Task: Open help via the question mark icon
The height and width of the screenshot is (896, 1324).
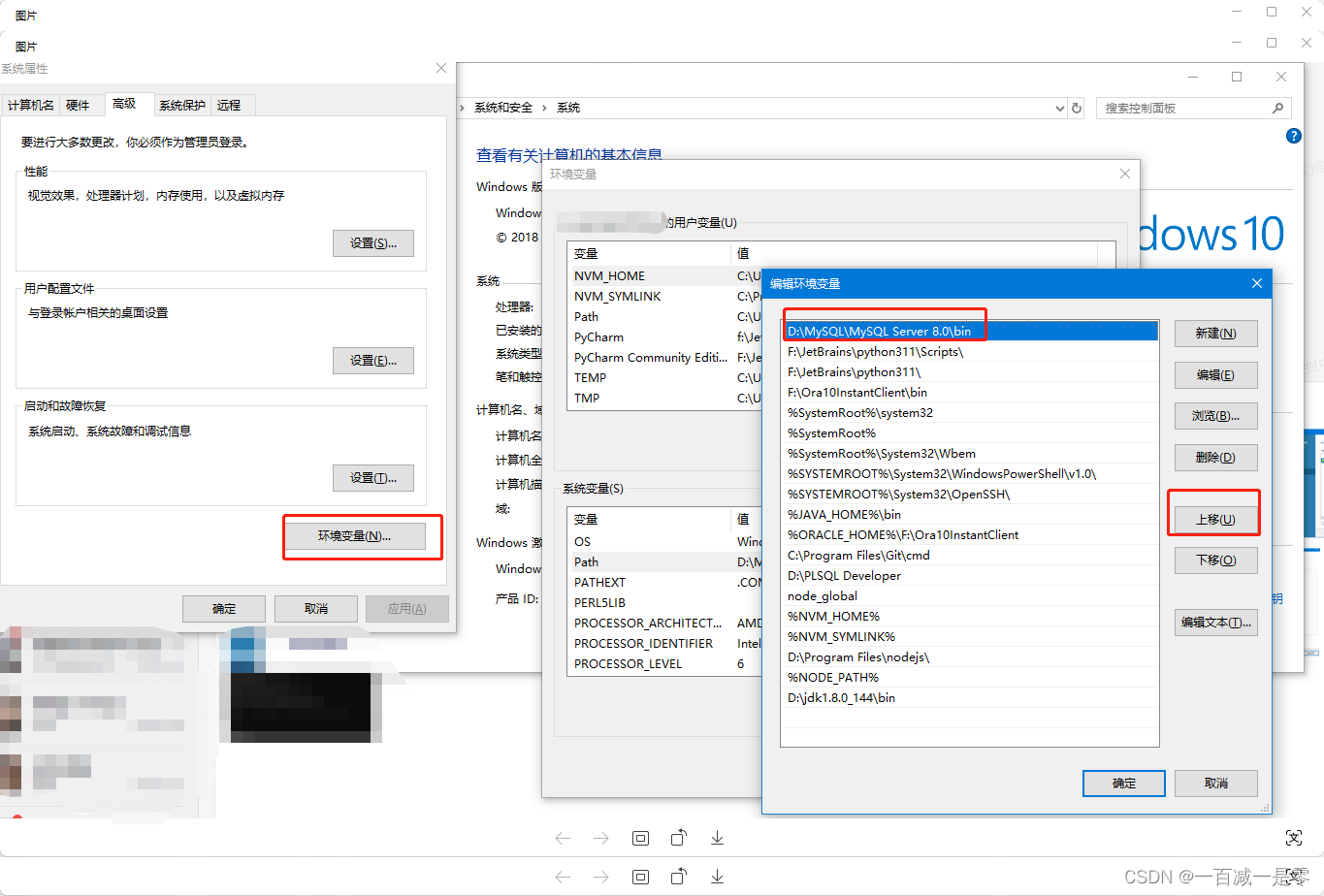Action: (1293, 136)
